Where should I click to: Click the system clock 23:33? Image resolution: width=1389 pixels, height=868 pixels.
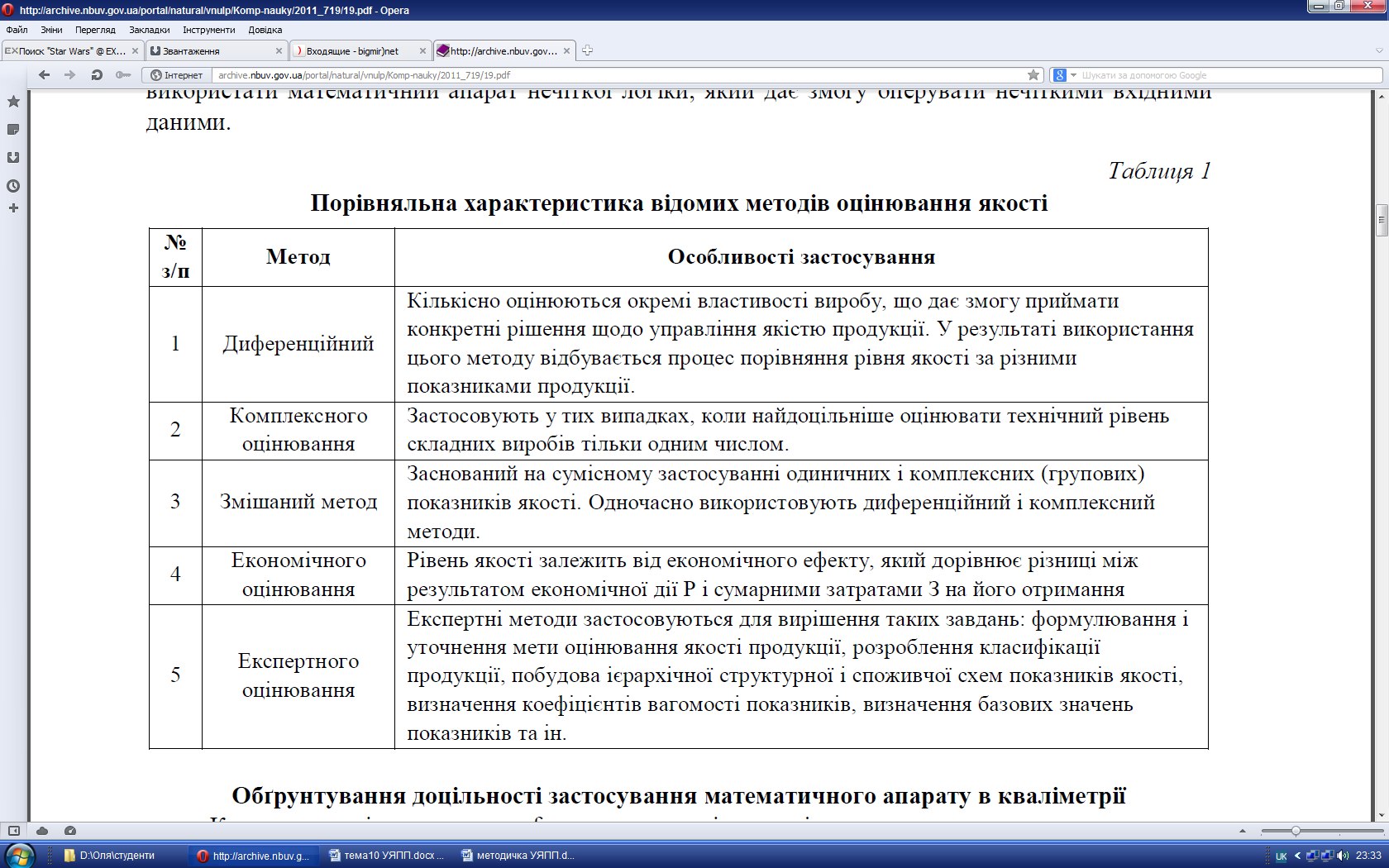(1368, 856)
